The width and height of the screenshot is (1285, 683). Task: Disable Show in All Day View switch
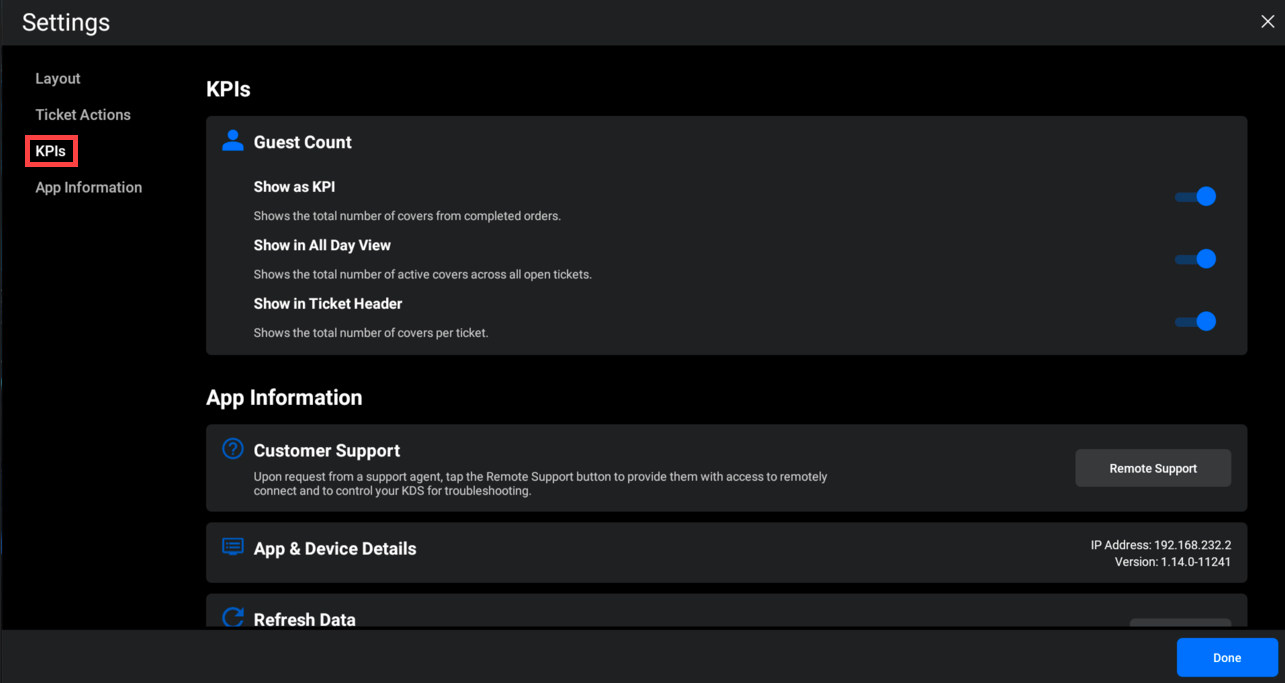click(1196, 259)
